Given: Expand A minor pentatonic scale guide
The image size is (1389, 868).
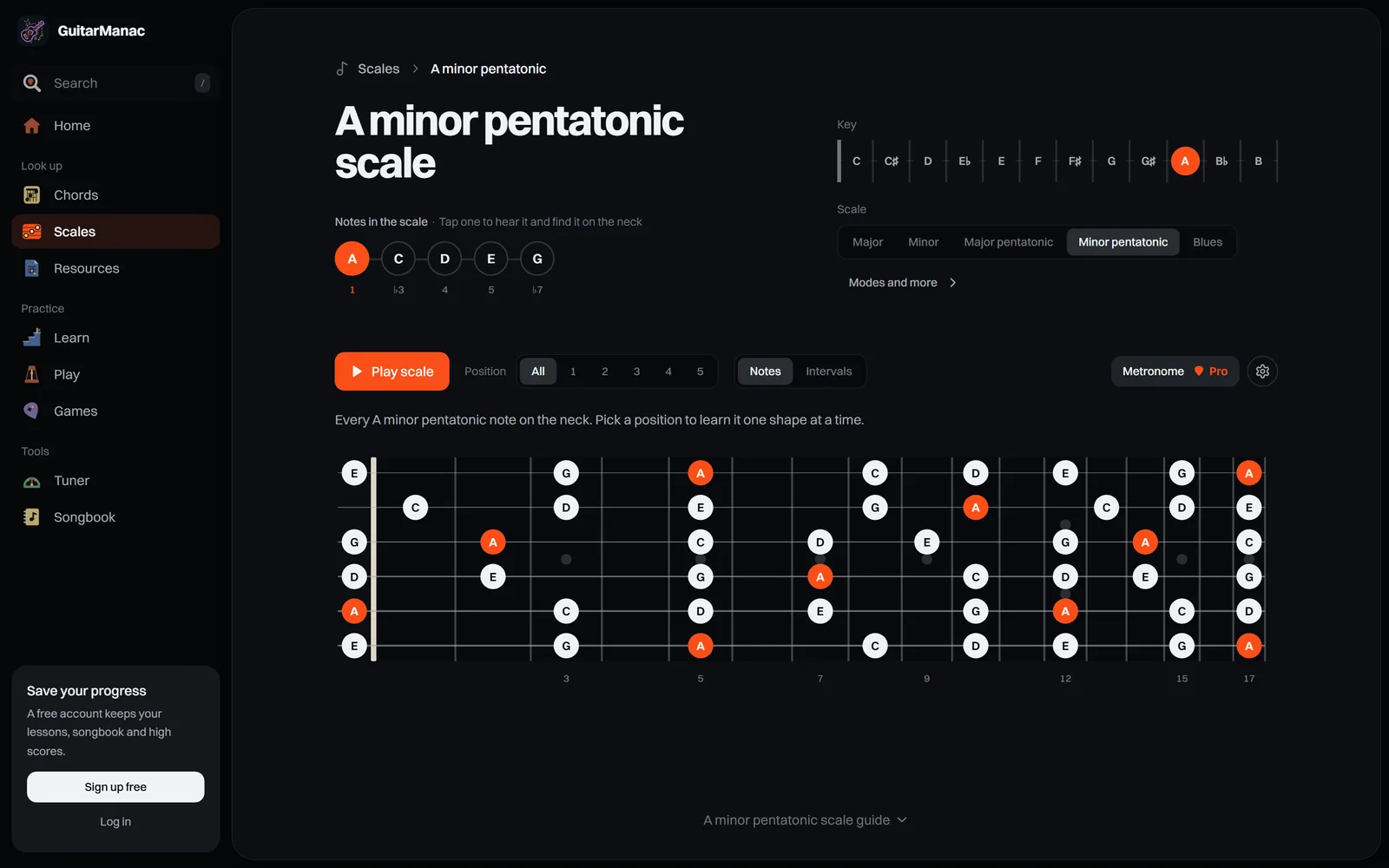Looking at the screenshot, I should (x=805, y=820).
